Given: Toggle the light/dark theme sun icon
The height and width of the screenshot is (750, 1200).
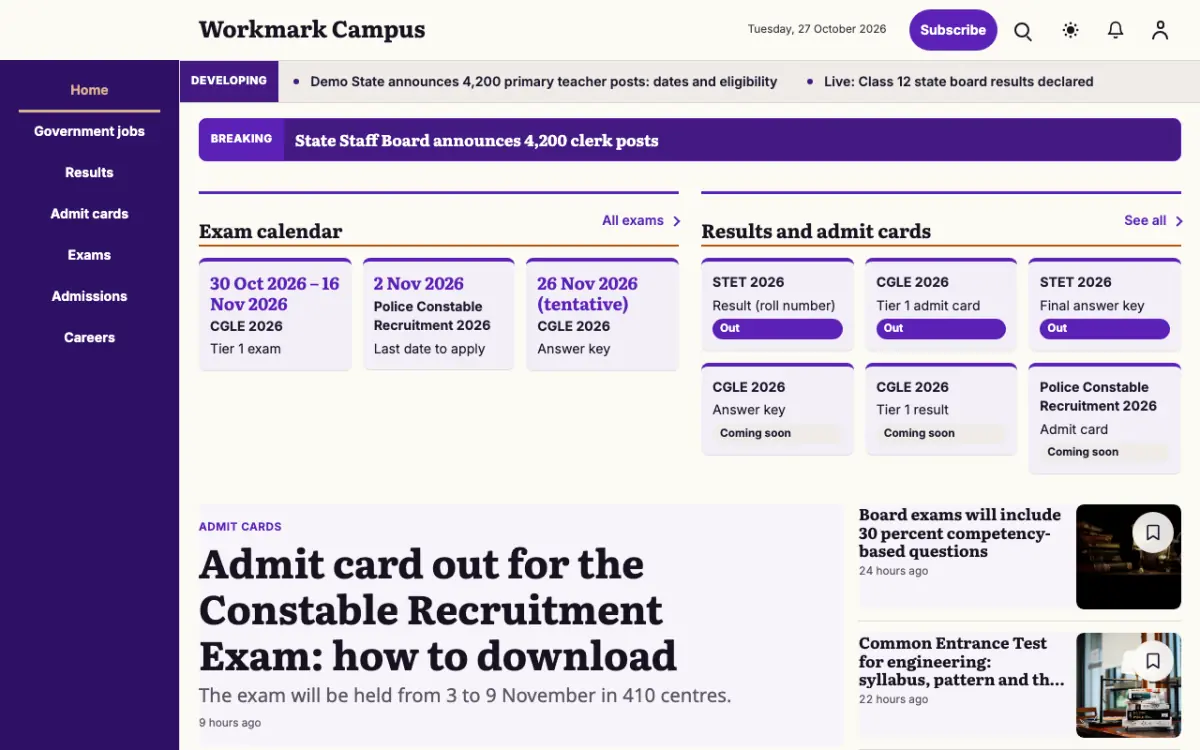Looking at the screenshot, I should (1070, 30).
